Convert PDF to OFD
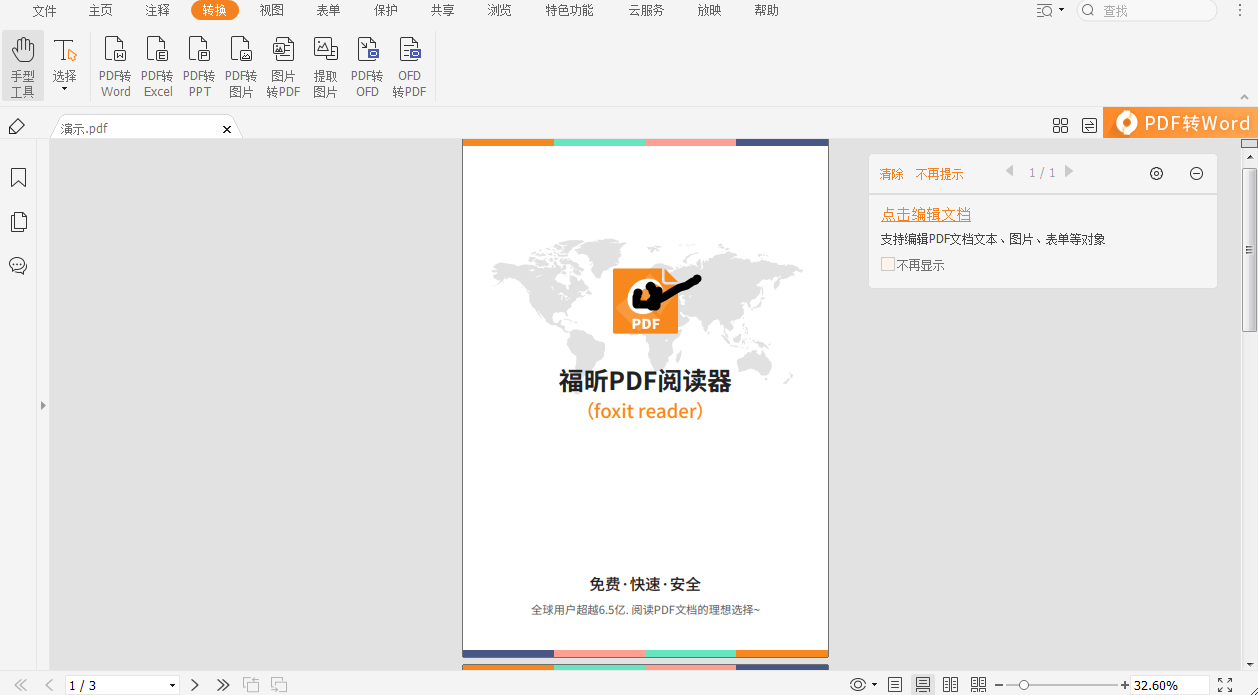 click(x=367, y=67)
